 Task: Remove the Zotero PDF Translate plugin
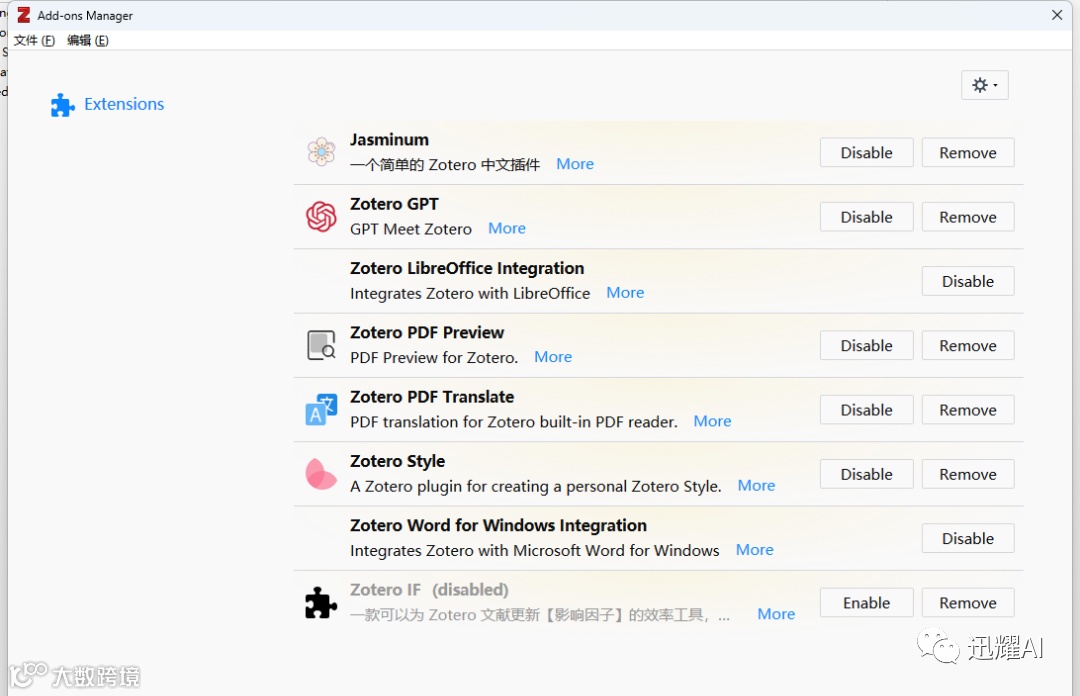click(x=967, y=410)
